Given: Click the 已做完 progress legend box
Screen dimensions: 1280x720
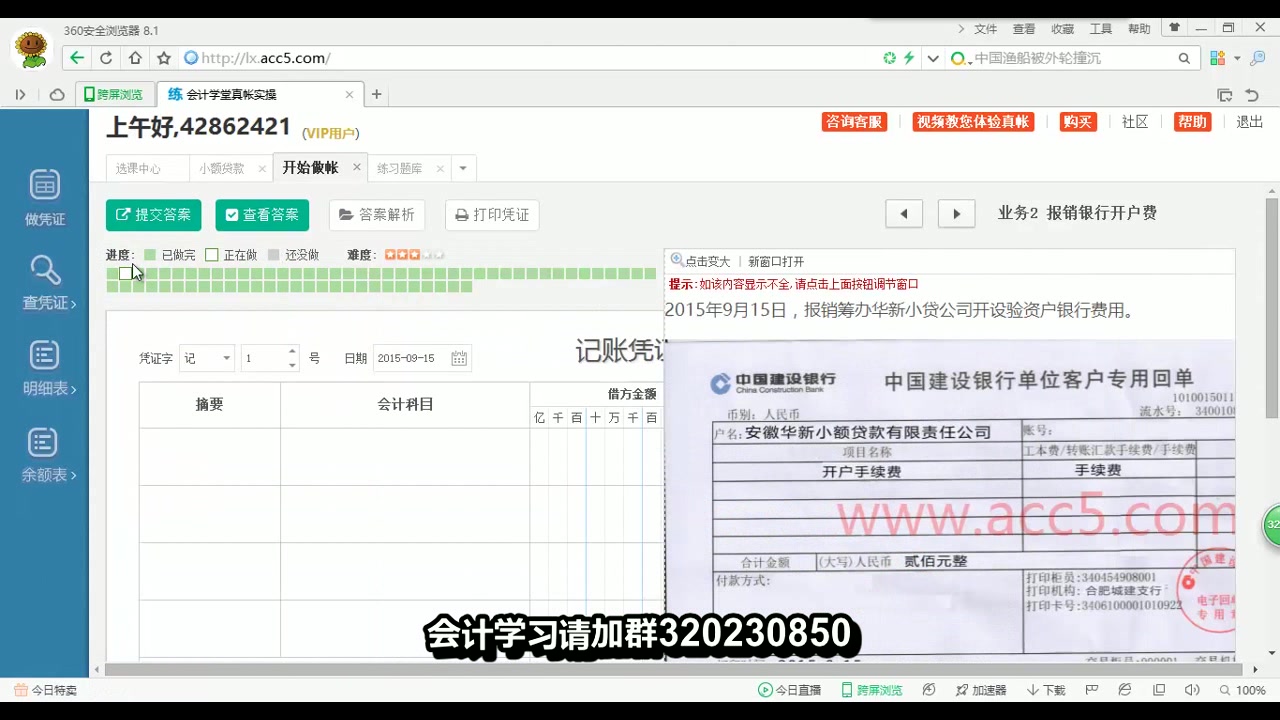Looking at the screenshot, I should pos(150,255).
